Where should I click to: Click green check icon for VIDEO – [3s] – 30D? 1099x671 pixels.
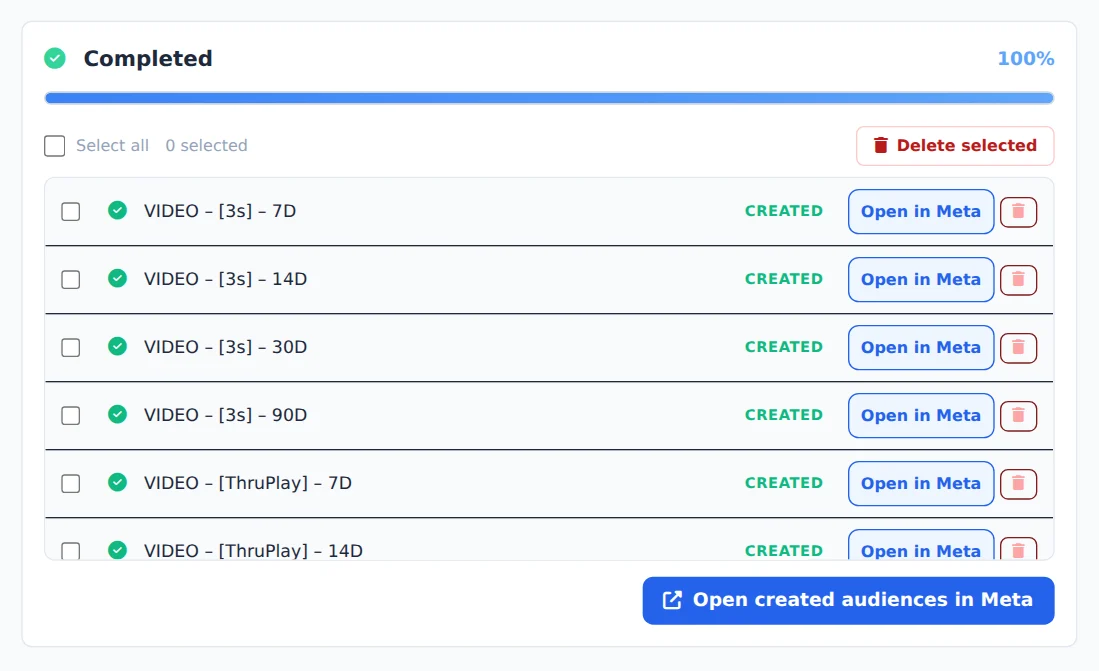118,346
